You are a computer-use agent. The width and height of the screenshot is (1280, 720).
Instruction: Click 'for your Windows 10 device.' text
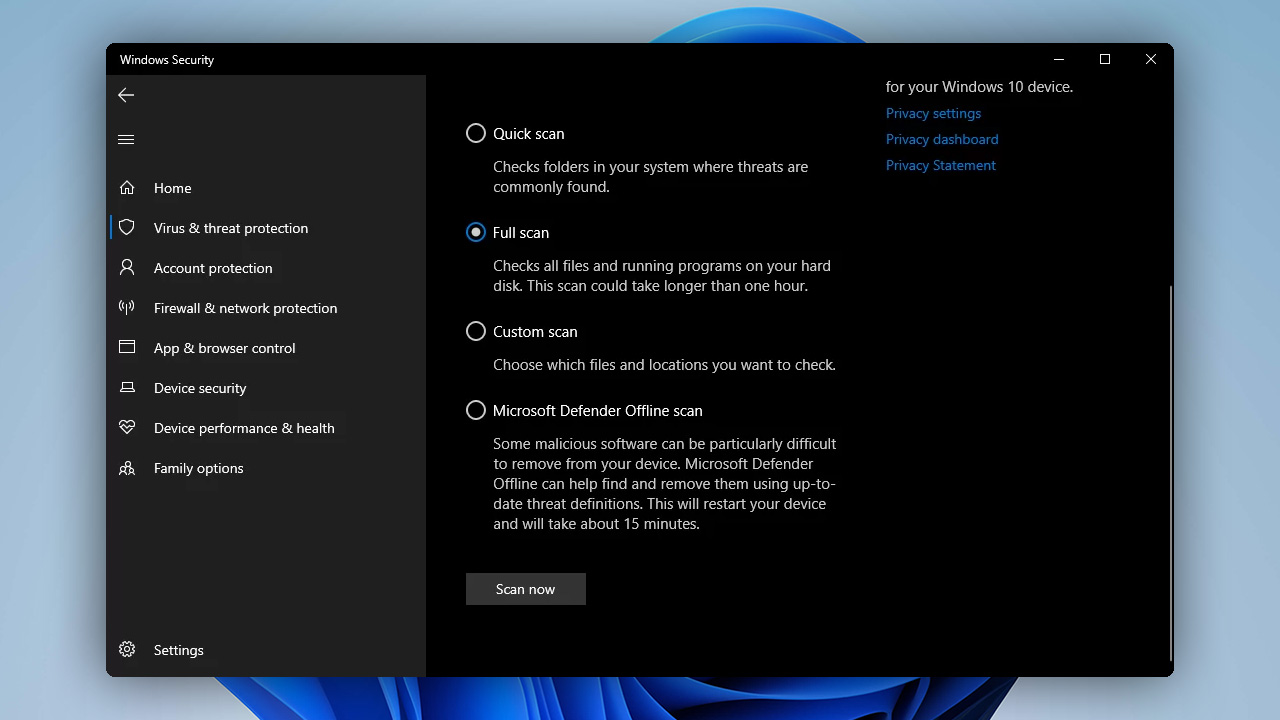pos(979,87)
